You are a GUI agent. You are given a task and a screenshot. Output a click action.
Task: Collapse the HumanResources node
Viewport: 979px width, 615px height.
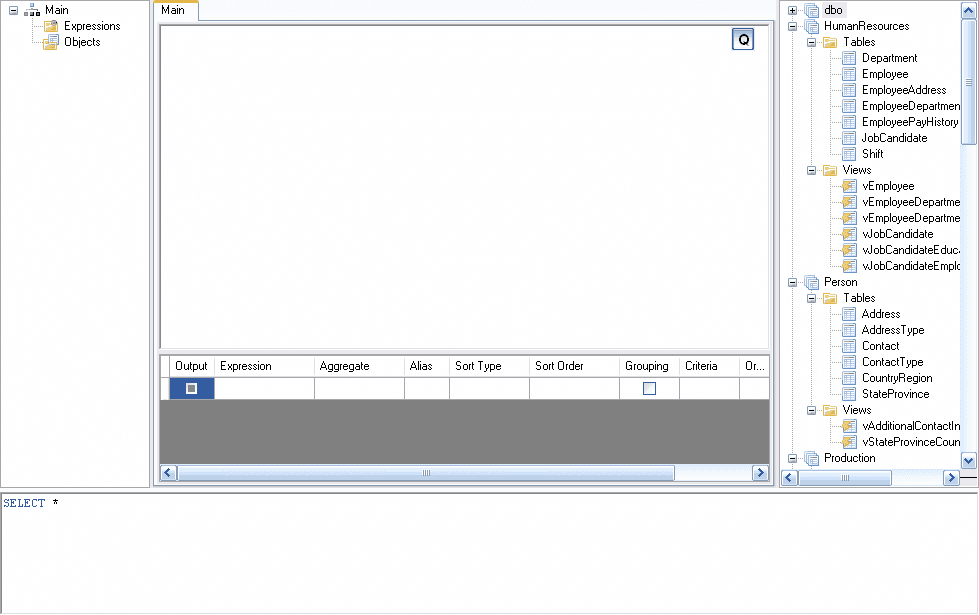coord(791,26)
